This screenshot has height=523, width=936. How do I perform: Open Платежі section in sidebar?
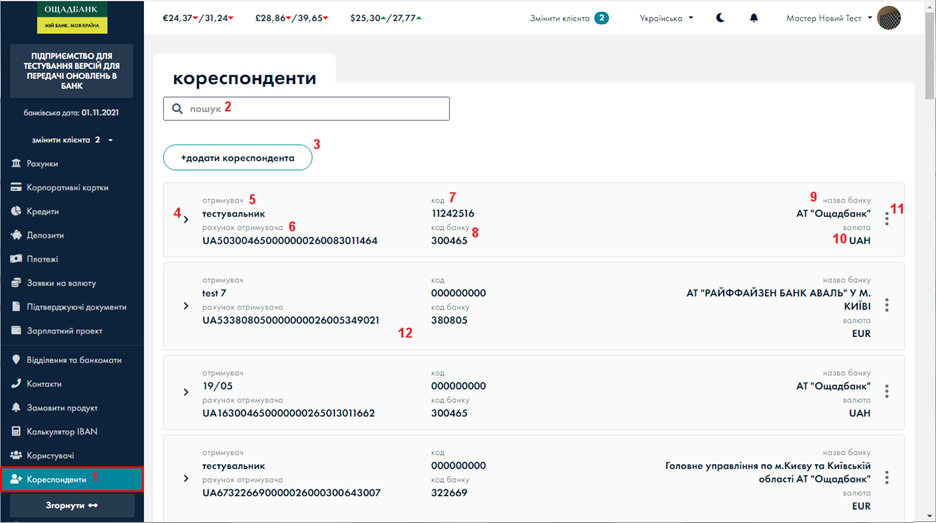(42, 259)
